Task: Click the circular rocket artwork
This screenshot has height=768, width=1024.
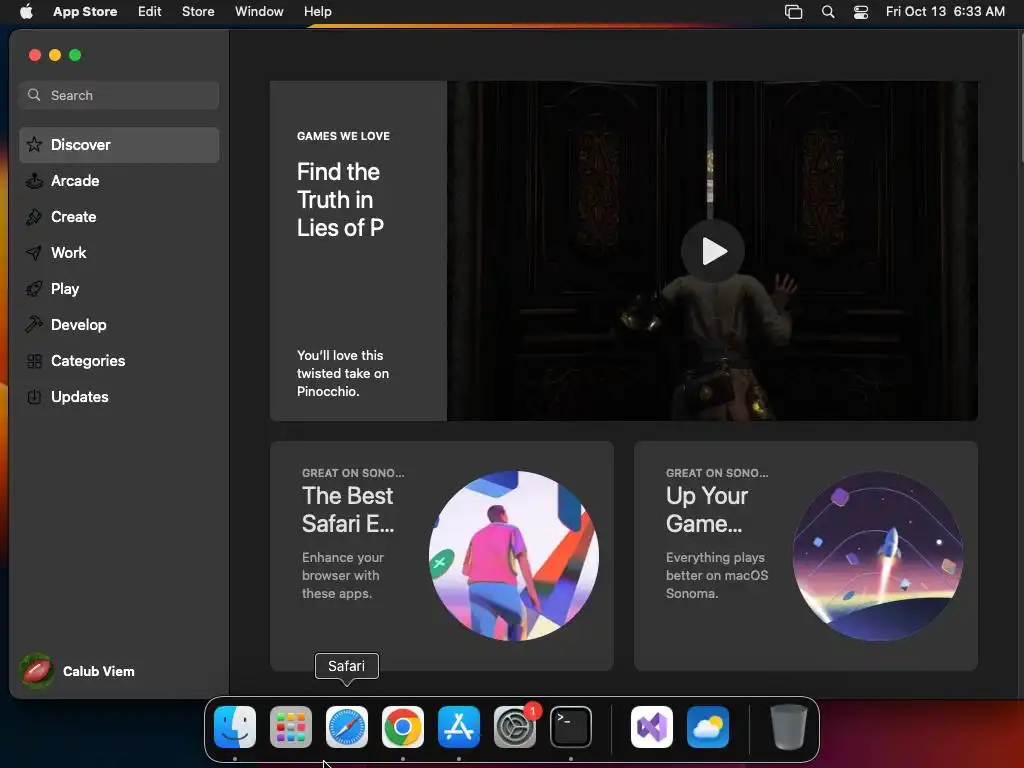Action: pos(878,556)
